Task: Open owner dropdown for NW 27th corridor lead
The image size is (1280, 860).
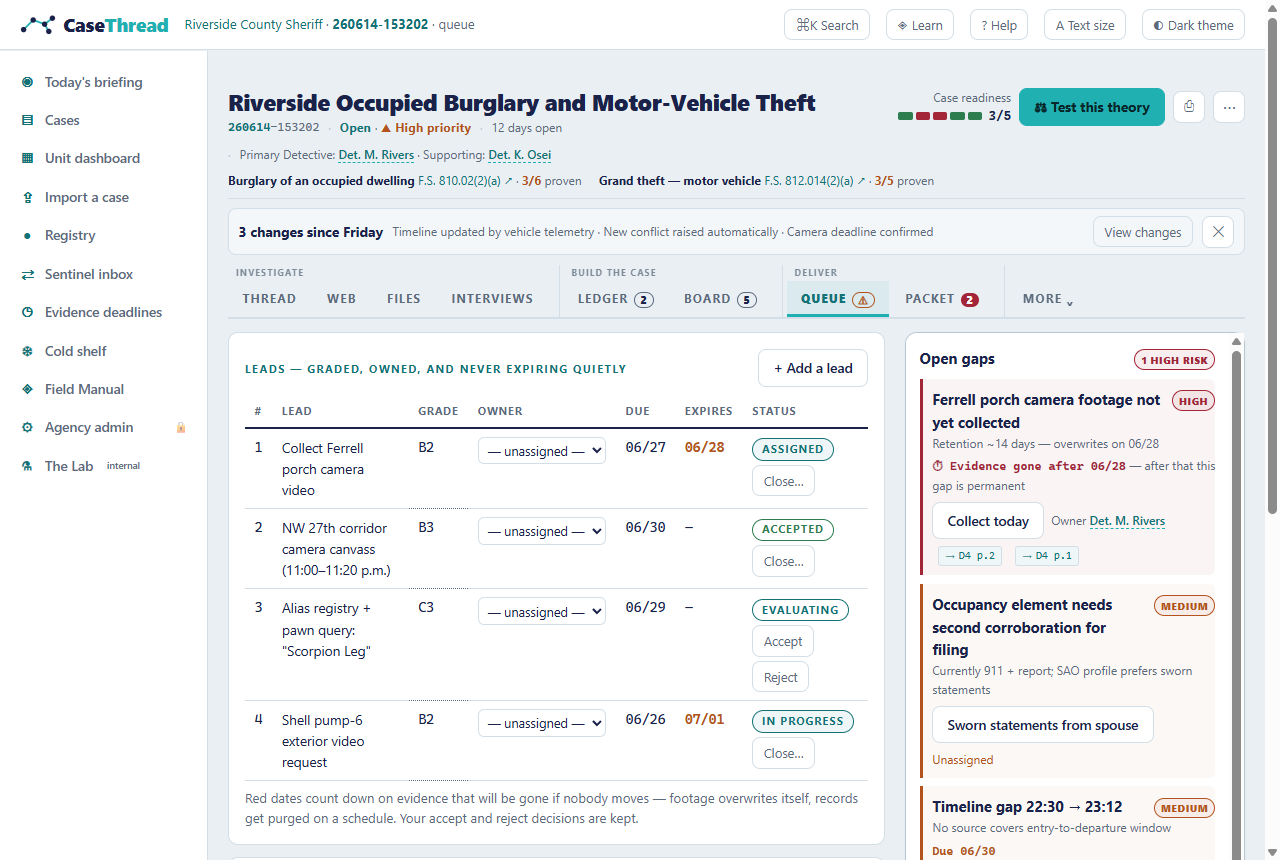Action: point(542,531)
